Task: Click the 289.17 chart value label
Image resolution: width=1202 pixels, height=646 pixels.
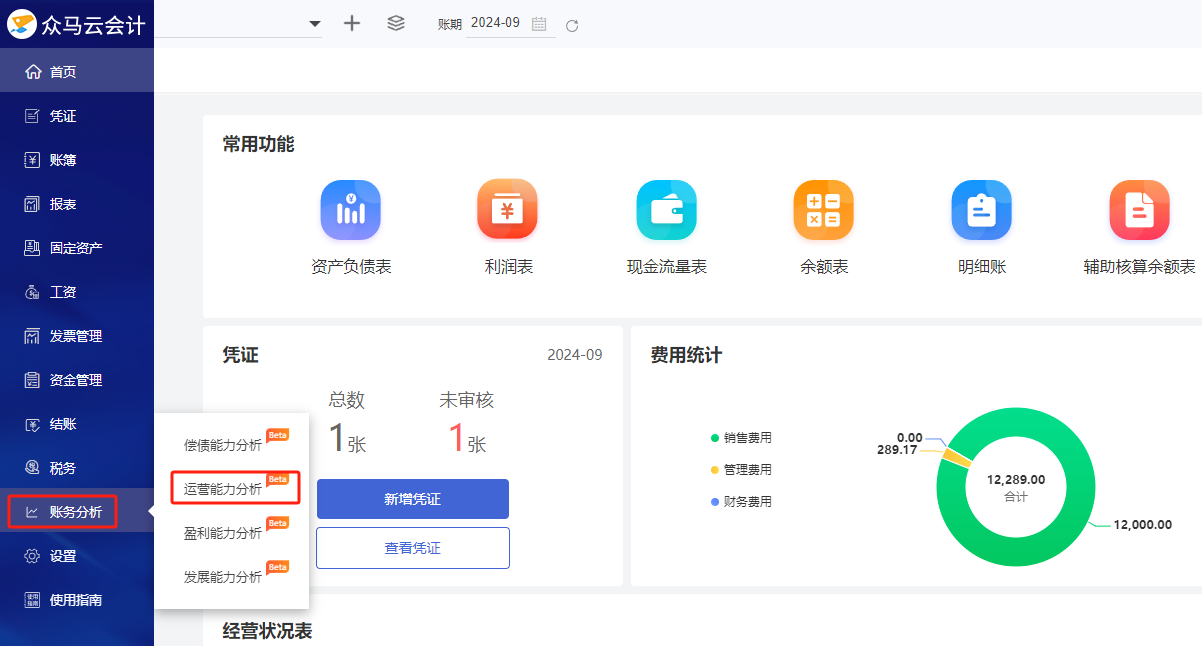Action: (897, 450)
